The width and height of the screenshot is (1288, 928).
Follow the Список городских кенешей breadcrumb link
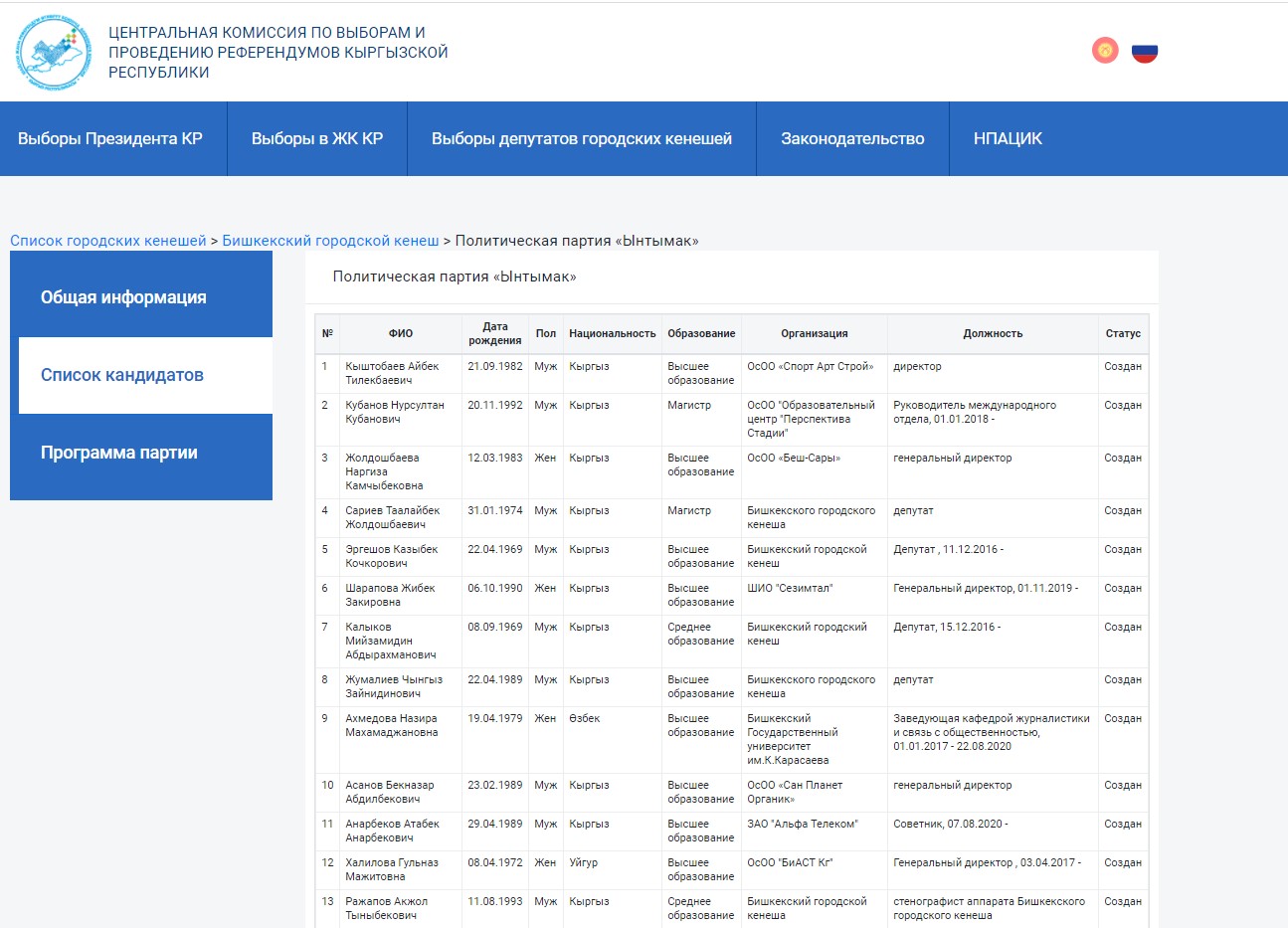(x=108, y=241)
